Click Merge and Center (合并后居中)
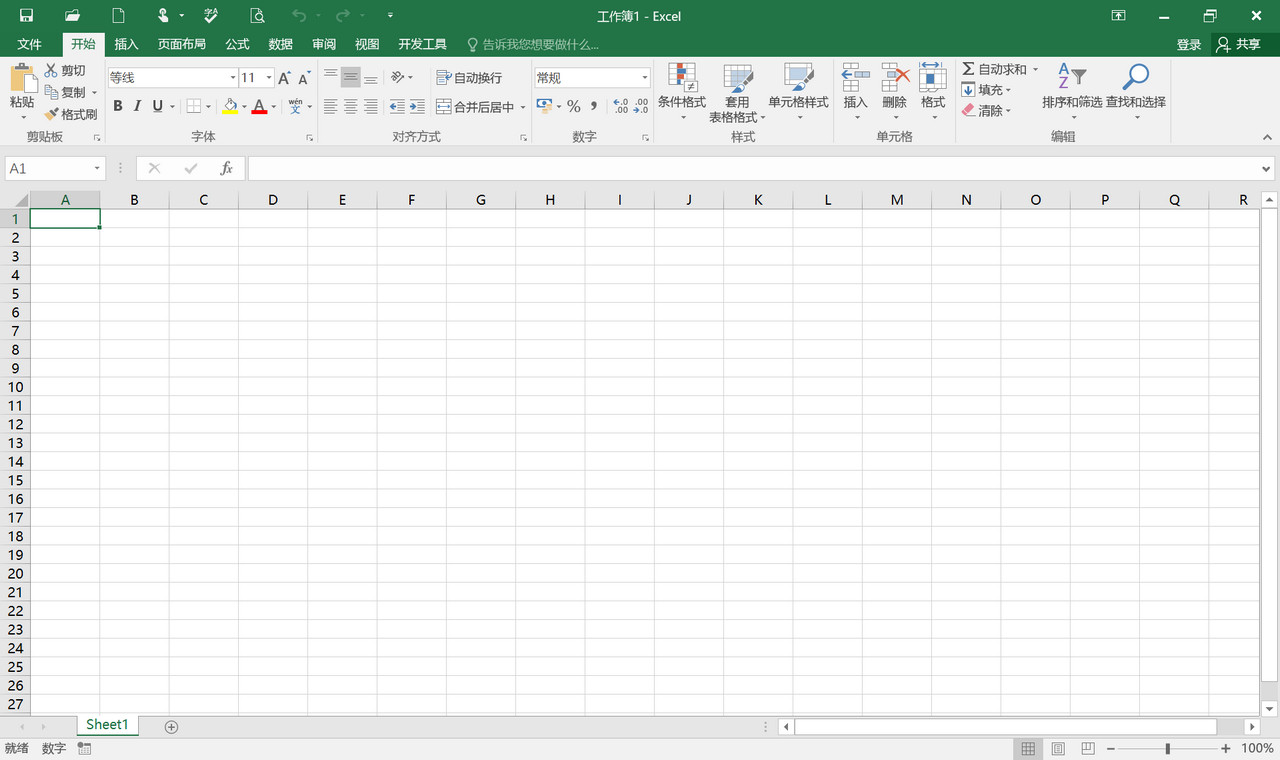Screen dimensions: 1280x760 pyautogui.click(x=476, y=106)
